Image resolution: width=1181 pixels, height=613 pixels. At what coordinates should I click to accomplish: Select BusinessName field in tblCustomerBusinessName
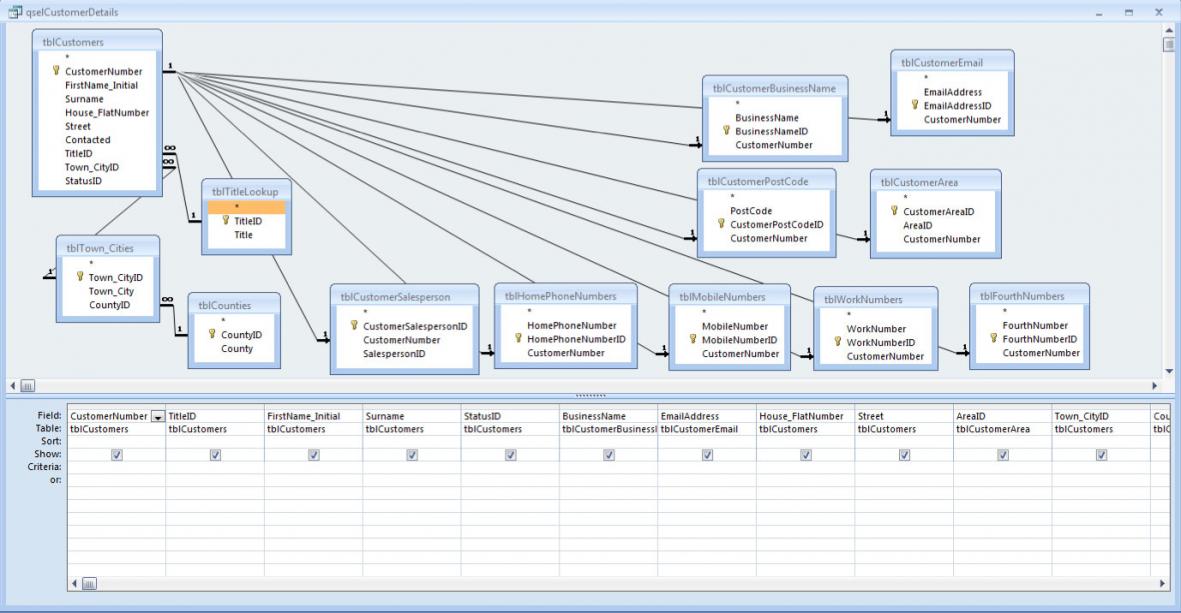tap(767, 117)
